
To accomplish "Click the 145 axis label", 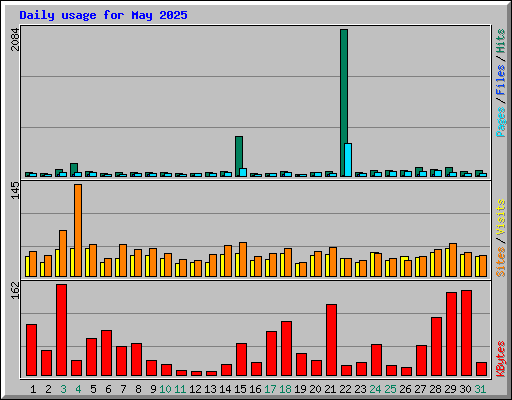I will point(15,191).
